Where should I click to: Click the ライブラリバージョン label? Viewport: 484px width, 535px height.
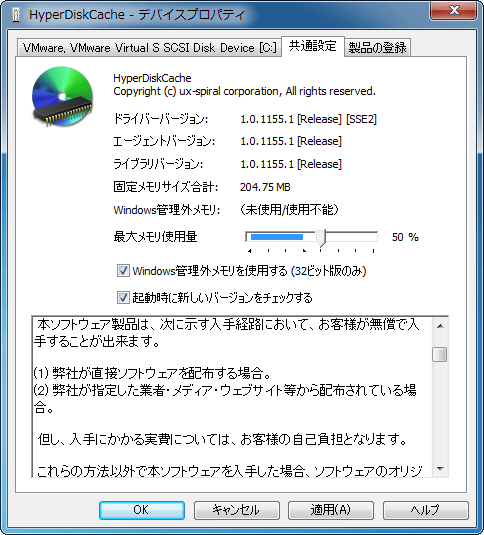coord(158,164)
